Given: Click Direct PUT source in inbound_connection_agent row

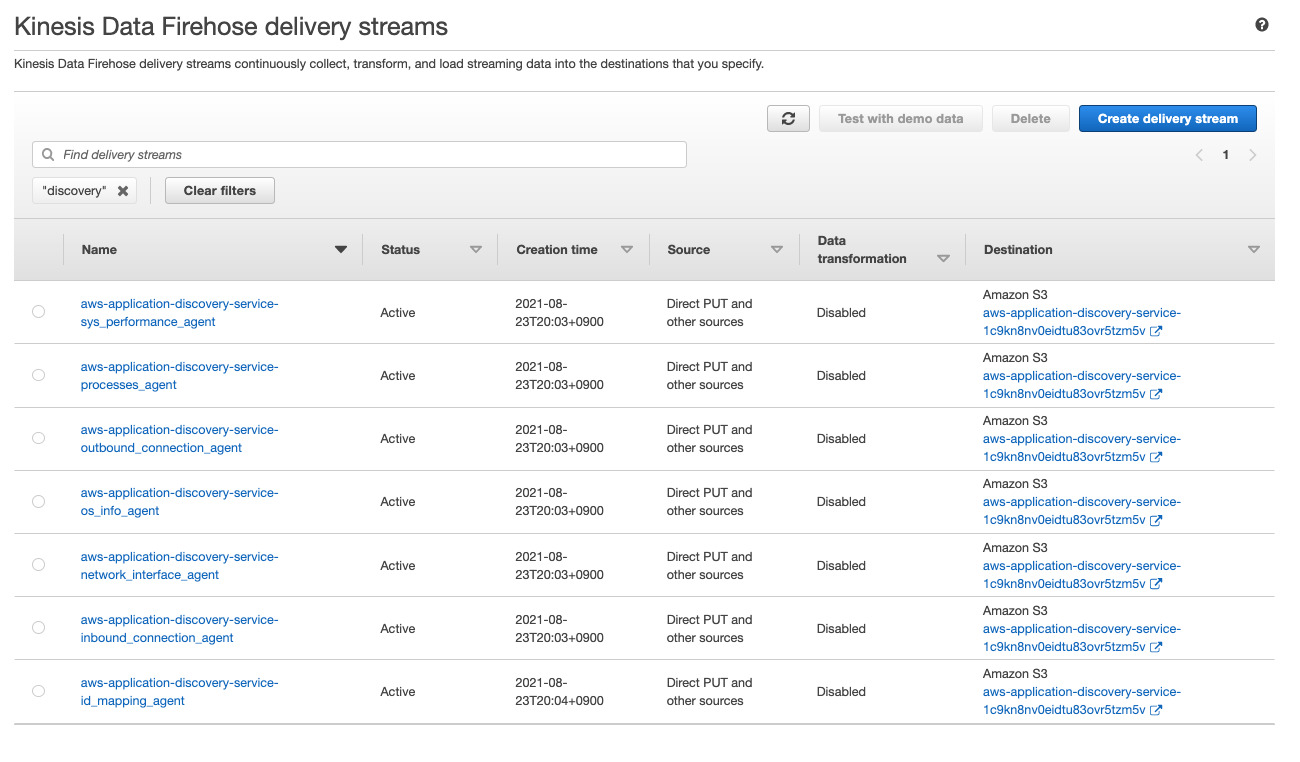Looking at the screenshot, I should point(710,629).
